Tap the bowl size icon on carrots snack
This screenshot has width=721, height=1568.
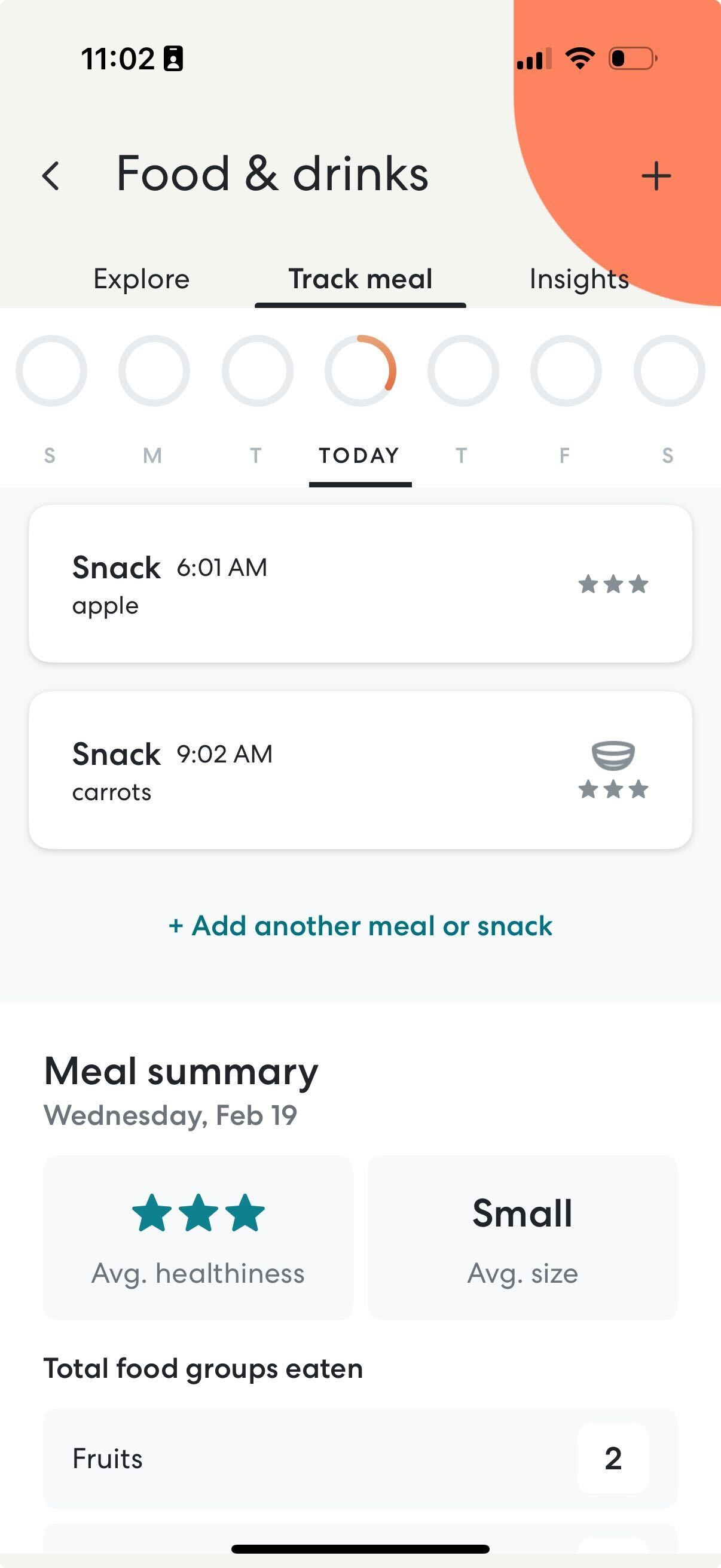coord(613,755)
